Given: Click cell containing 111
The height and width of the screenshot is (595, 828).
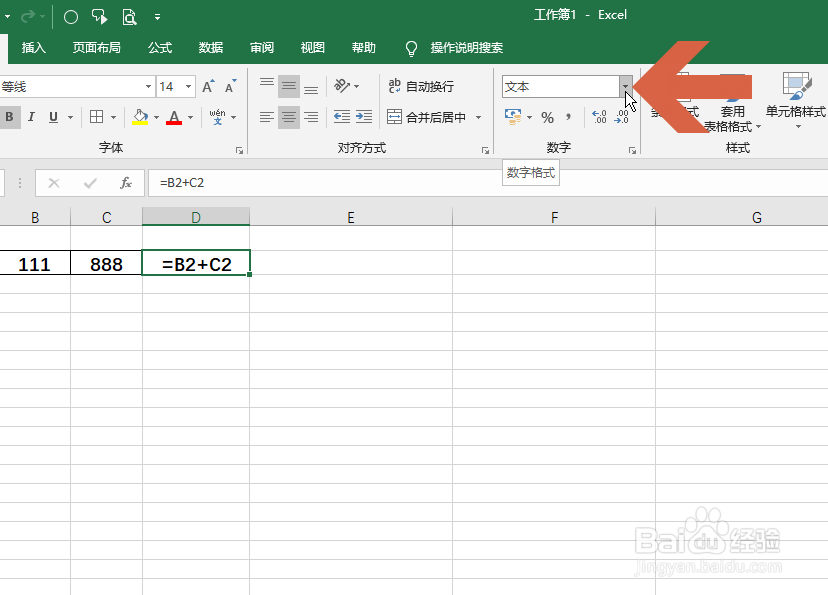Looking at the screenshot, I should (x=35, y=263).
